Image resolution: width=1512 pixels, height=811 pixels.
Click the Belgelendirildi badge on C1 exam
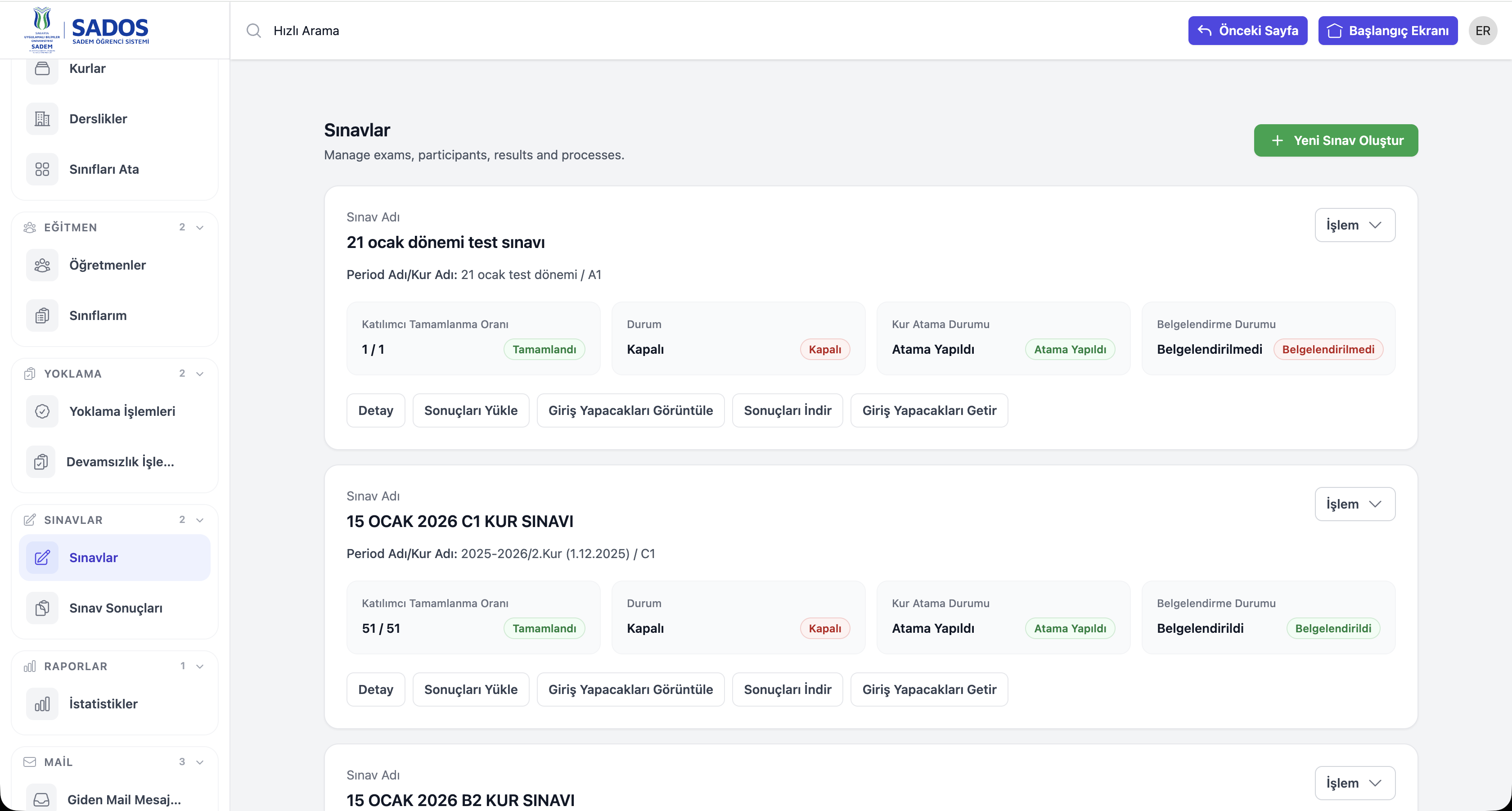coord(1333,628)
